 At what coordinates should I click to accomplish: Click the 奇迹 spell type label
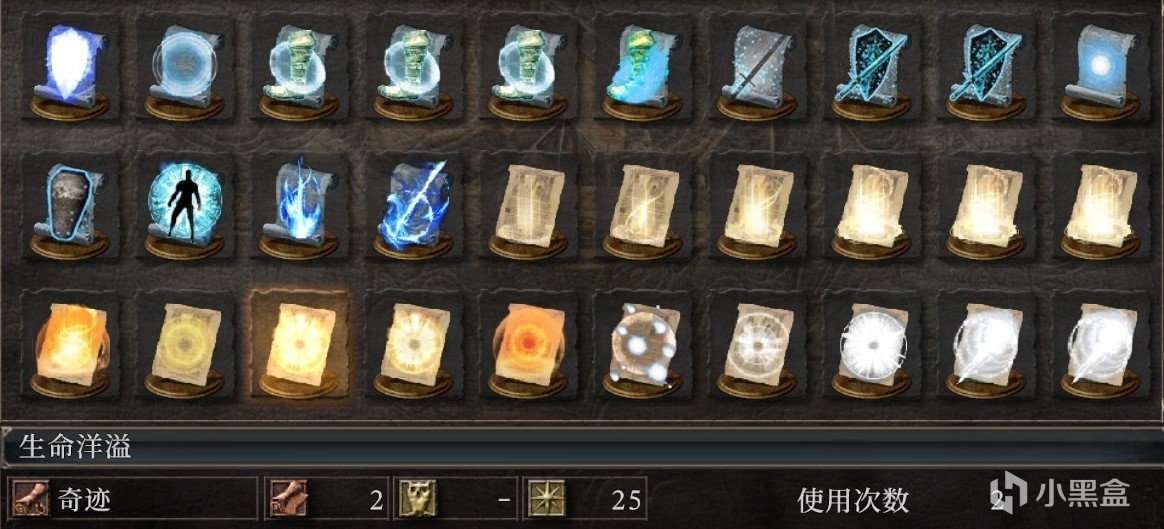click(83, 499)
